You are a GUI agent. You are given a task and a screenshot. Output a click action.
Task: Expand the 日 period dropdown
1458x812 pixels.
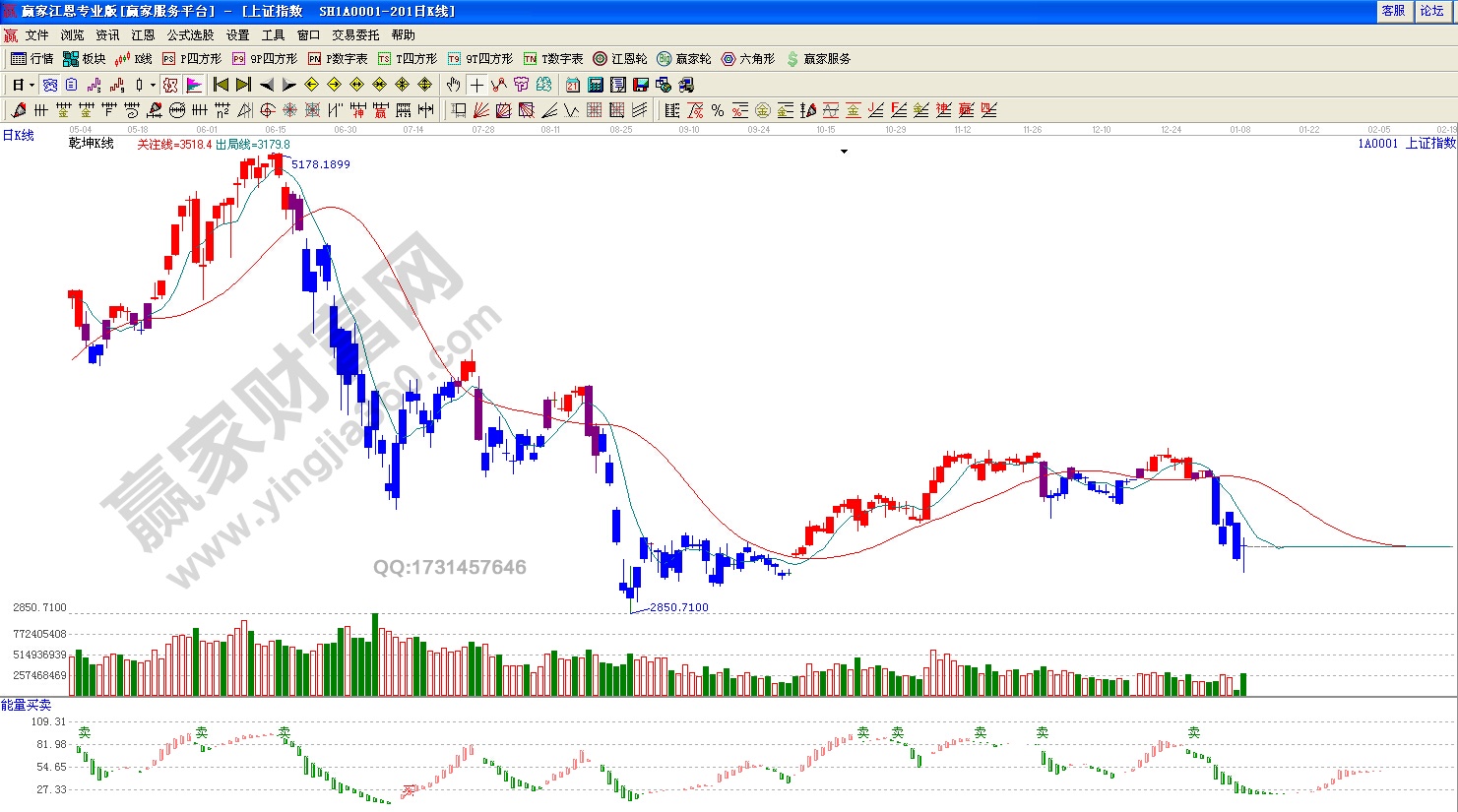[32, 85]
